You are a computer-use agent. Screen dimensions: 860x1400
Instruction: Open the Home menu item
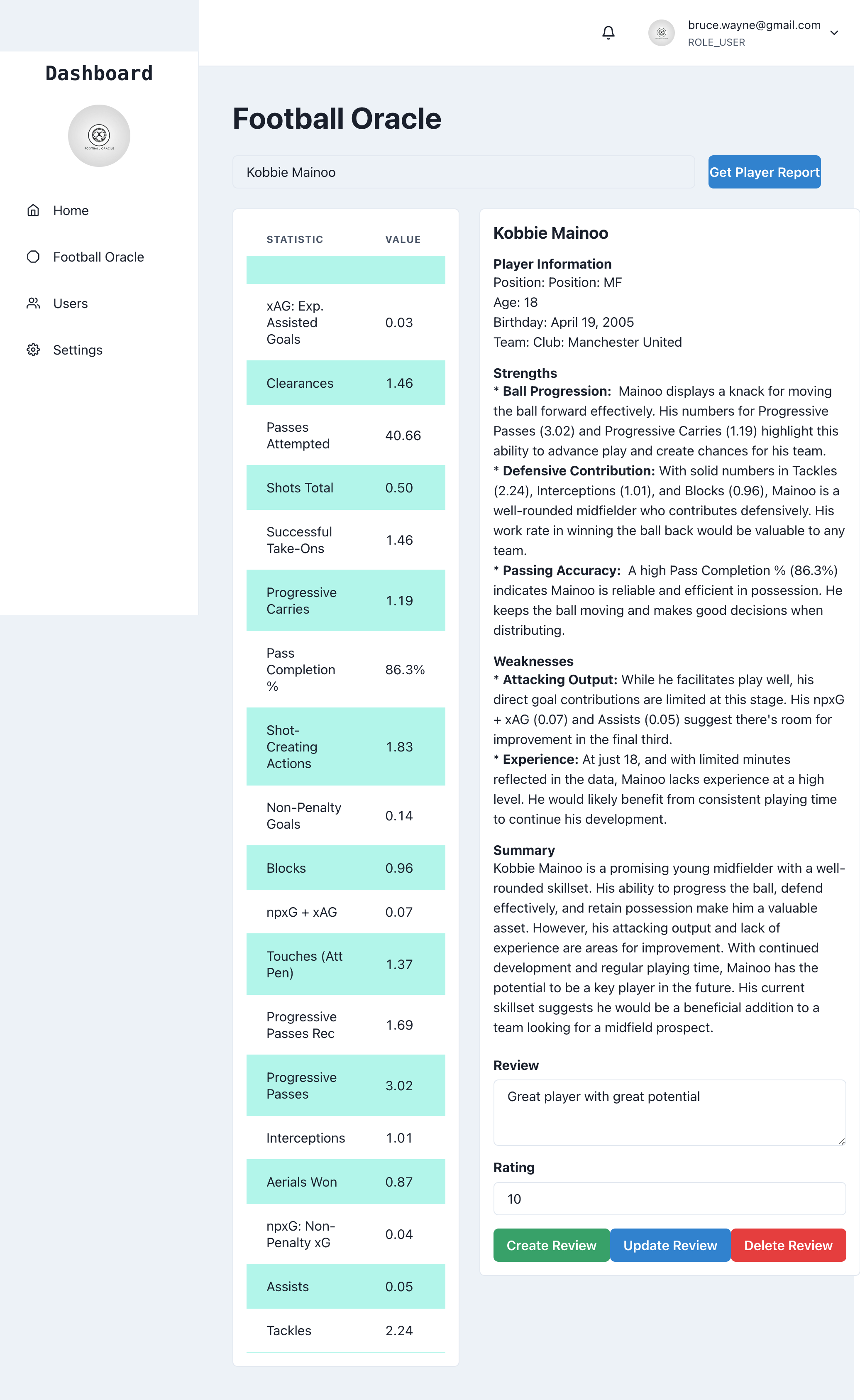(71, 210)
